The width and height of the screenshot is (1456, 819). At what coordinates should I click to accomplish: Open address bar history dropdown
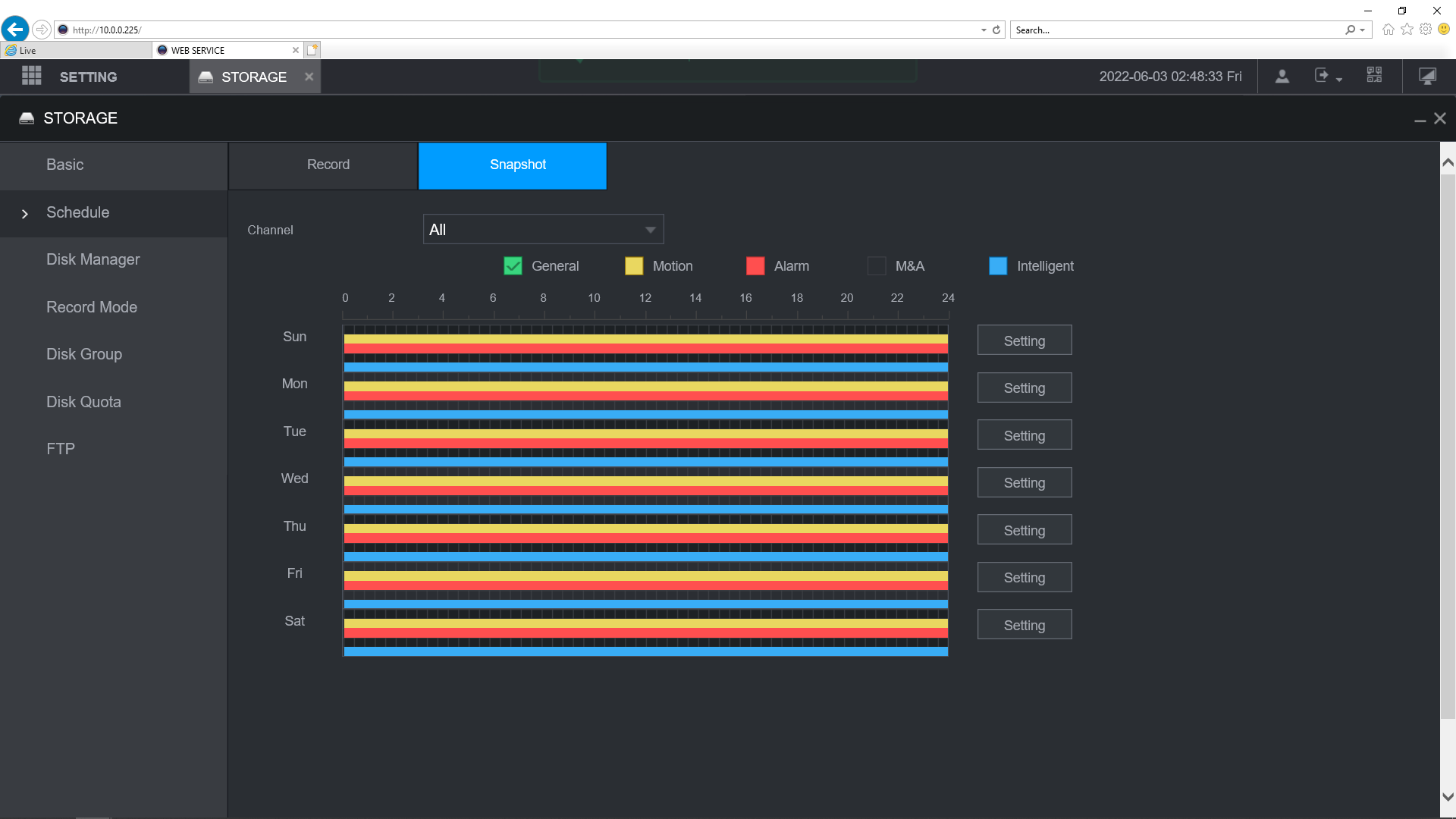pos(984,30)
